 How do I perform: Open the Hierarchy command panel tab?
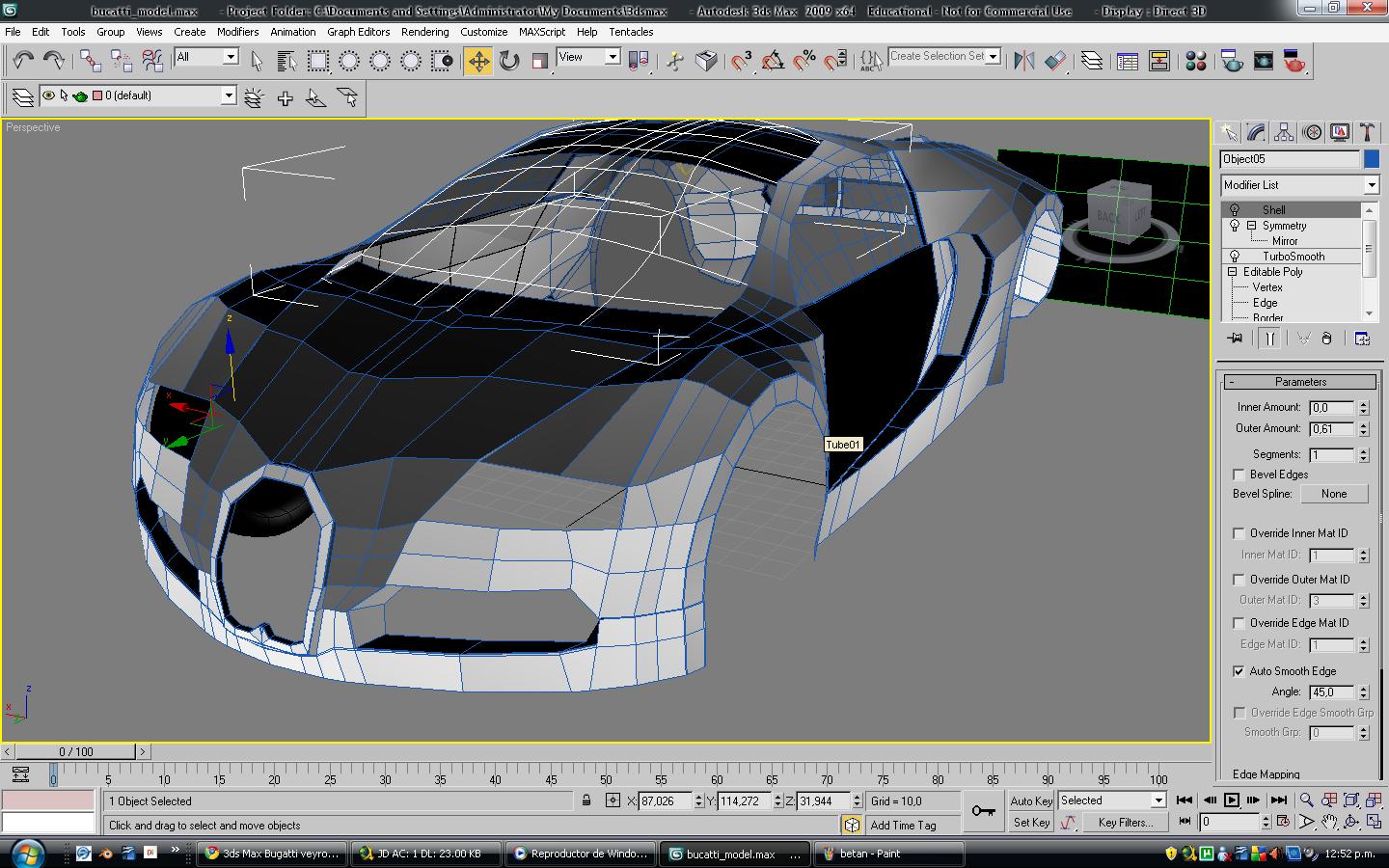click(1283, 132)
